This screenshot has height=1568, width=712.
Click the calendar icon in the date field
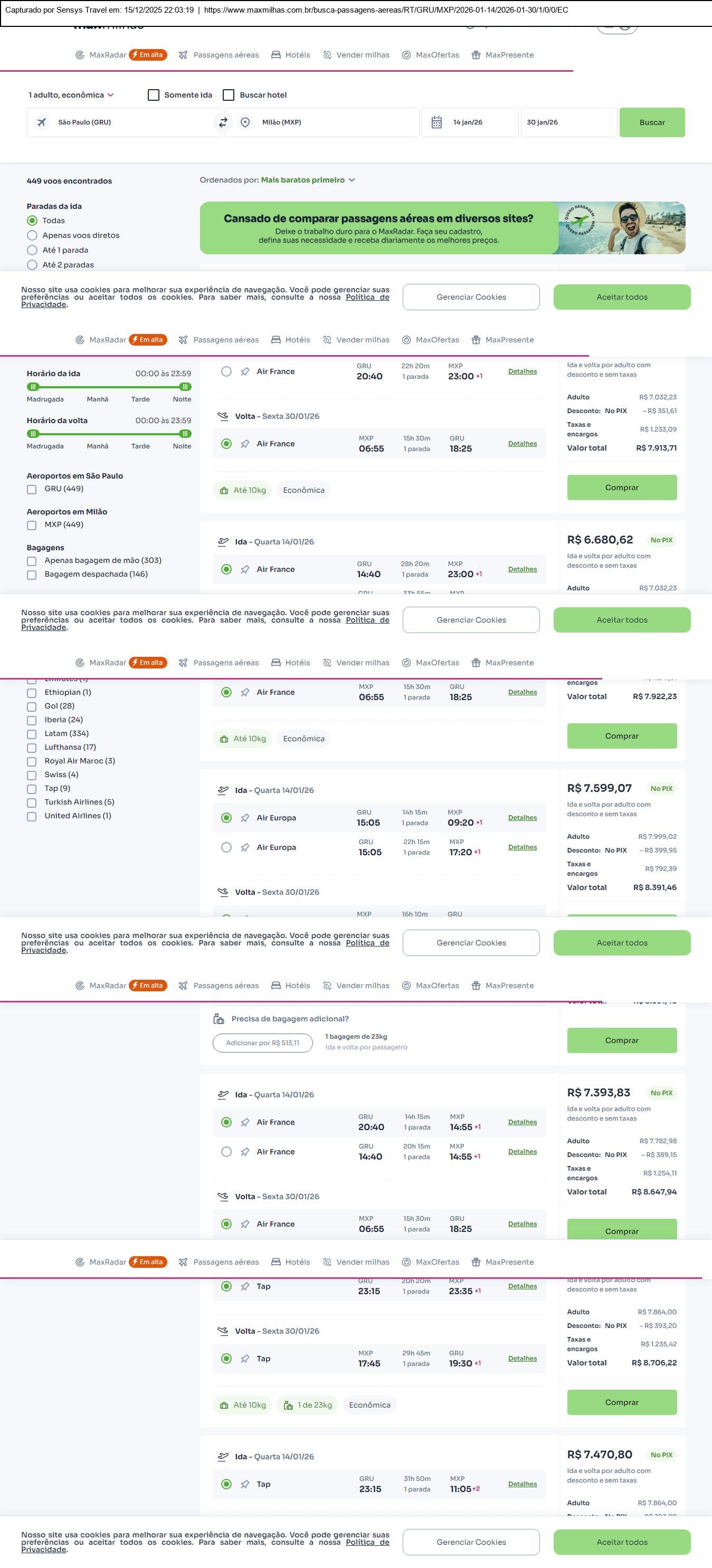436,122
